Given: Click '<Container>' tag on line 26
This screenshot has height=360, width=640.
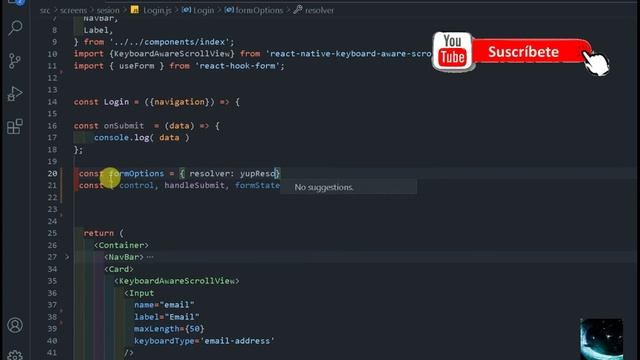Looking at the screenshot, I should (121, 245).
